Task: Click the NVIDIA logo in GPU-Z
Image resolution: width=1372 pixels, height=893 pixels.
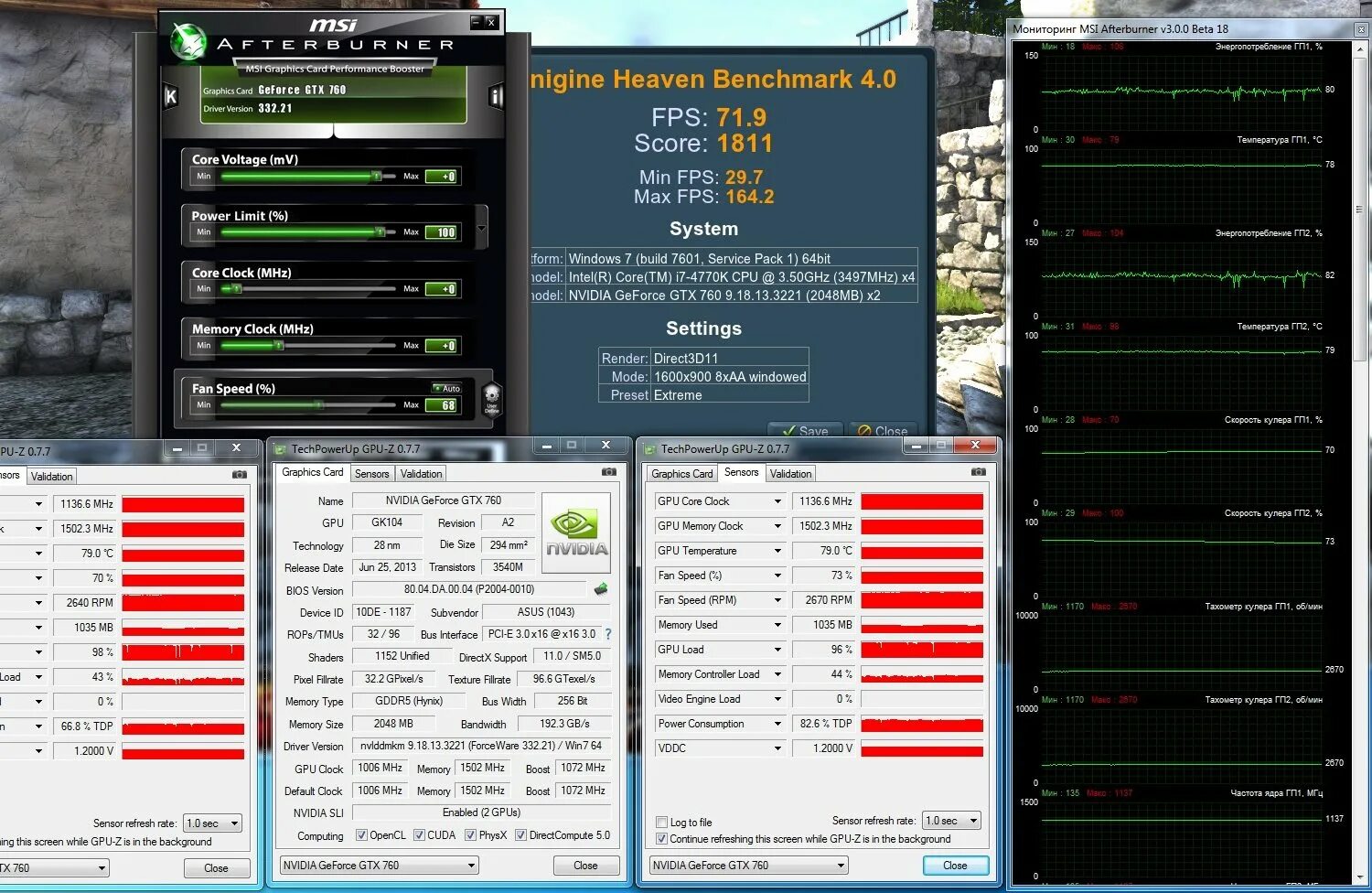Action: click(x=576, y=533)
